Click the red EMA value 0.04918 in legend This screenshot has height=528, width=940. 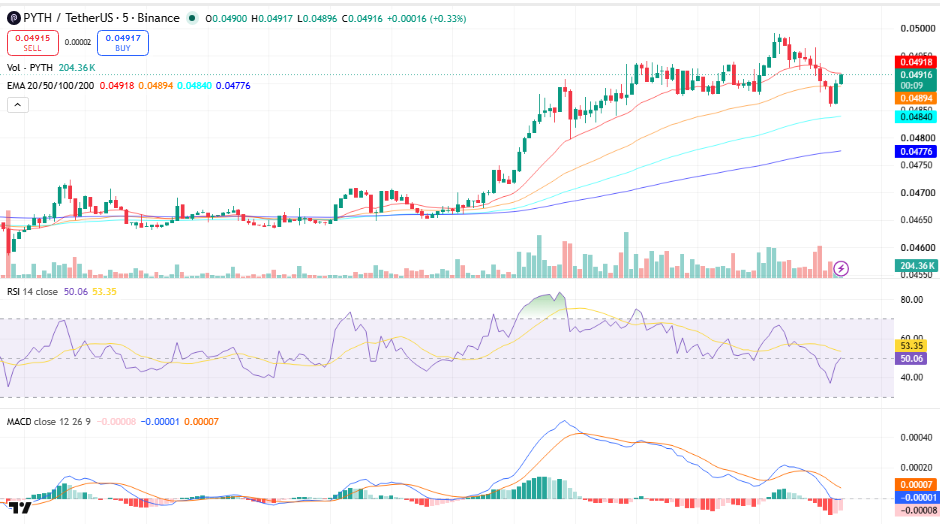[117, 86]
